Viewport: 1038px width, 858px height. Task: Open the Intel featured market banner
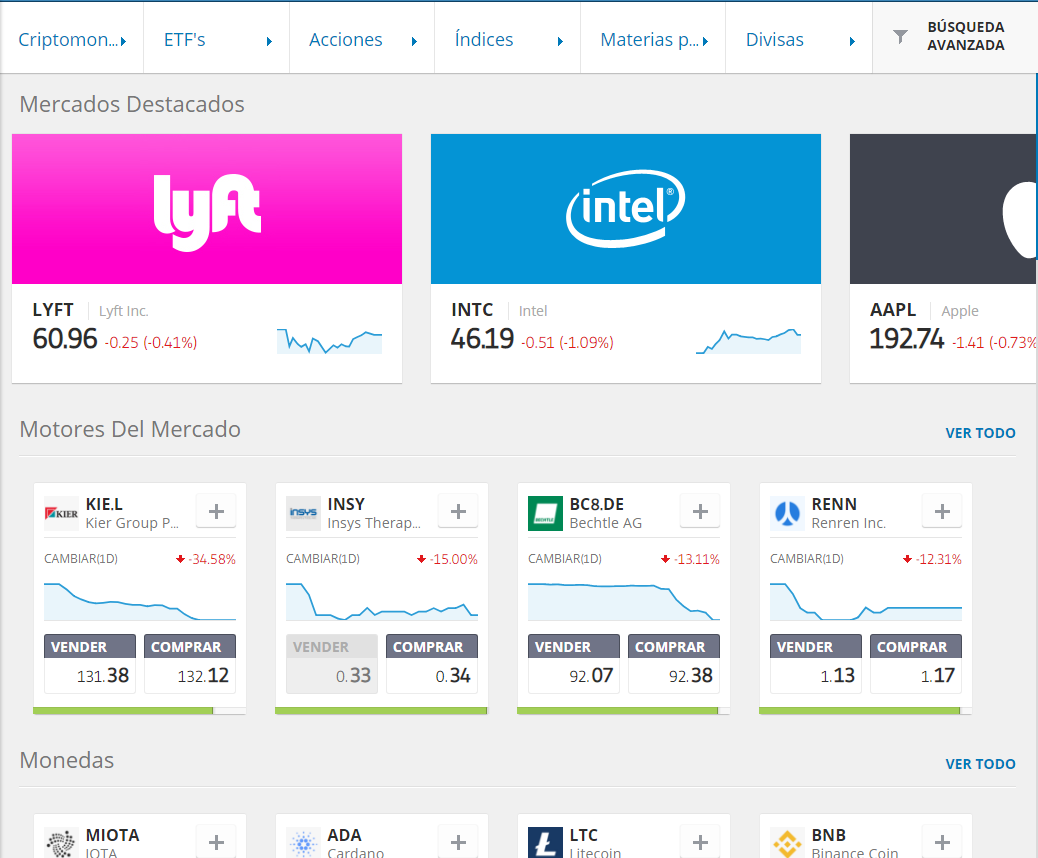[x=626, y=209]
